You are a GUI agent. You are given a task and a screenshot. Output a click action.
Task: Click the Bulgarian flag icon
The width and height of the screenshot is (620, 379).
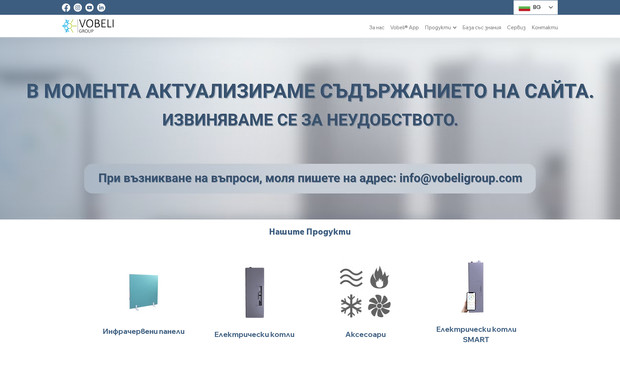pyautogui.click(x=524, y=8)
